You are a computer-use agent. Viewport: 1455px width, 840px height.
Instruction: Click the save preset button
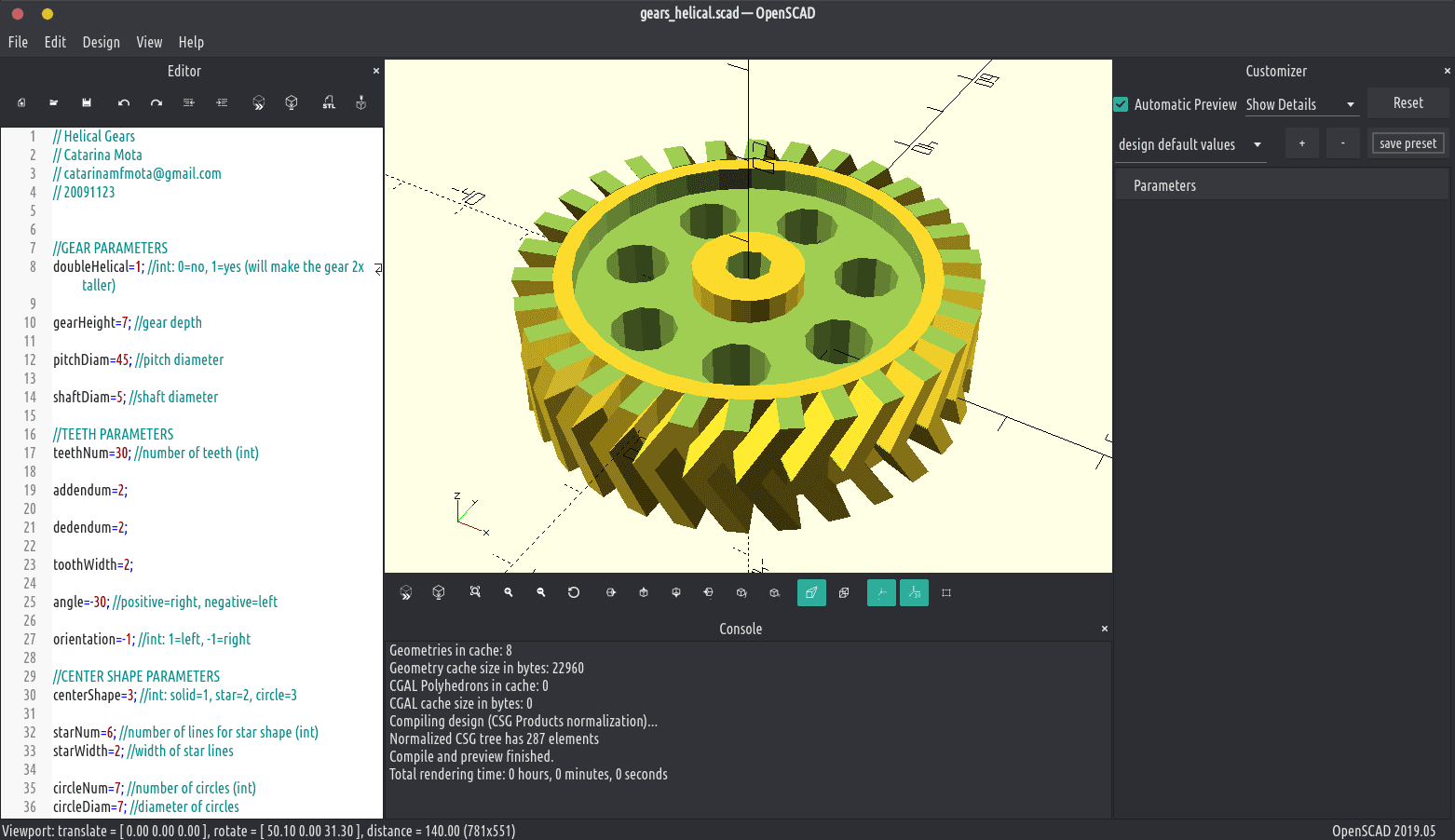click(1407, 142)
